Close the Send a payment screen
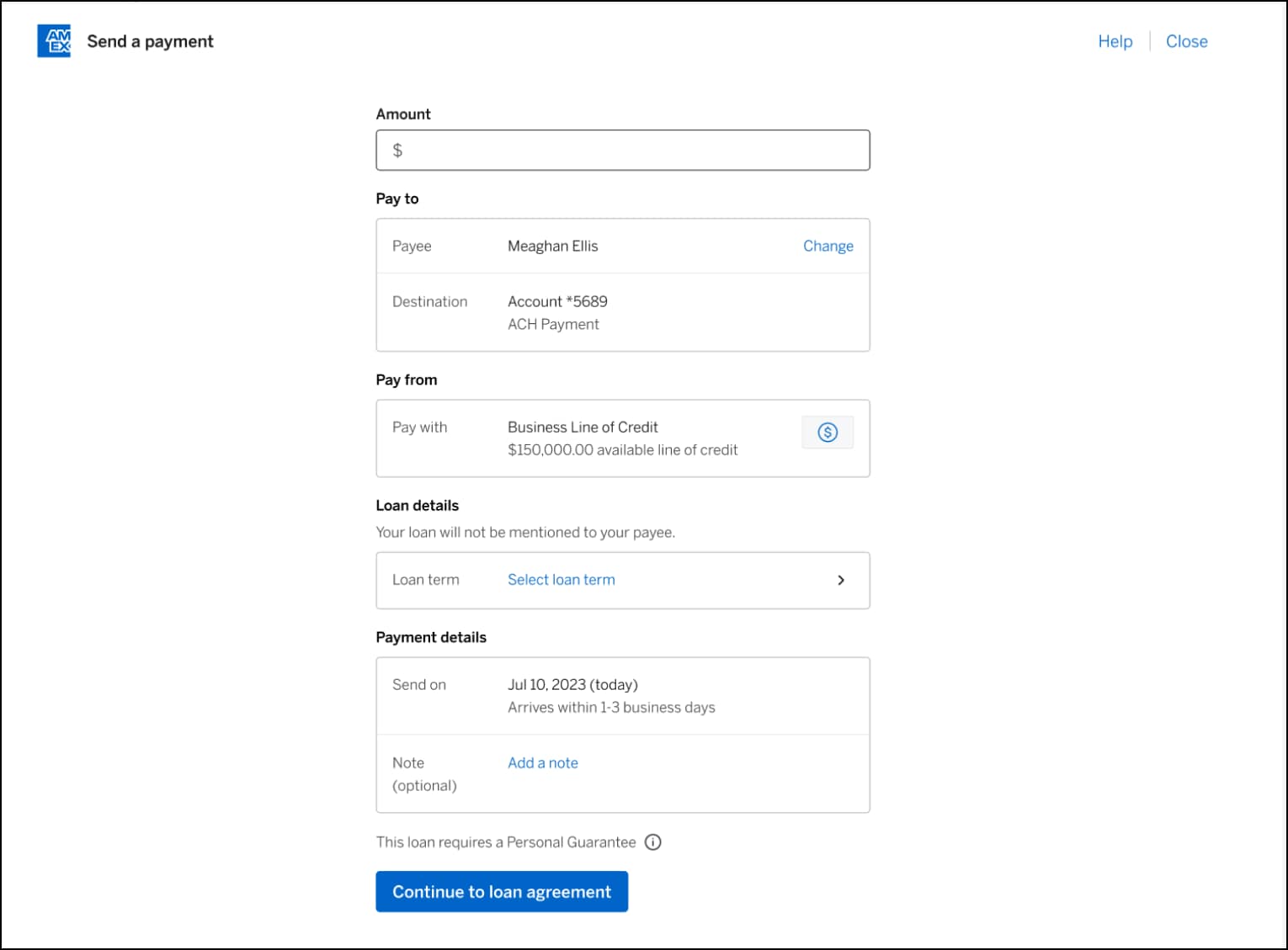 [1187, 41]
